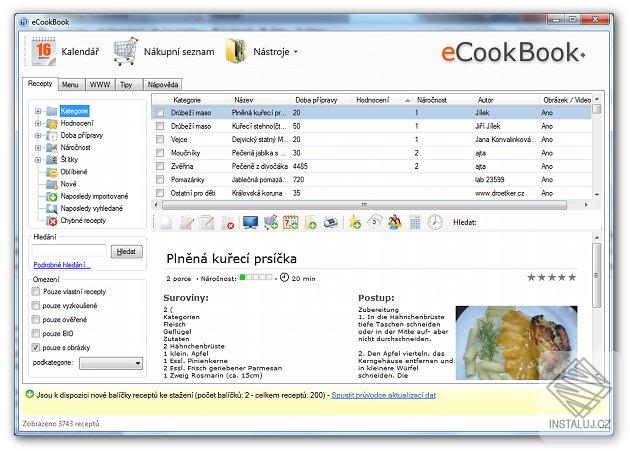The width and height of the screenshot is (630, 451).
Task: Click the horizontal scrollbar of recipe list
Action: click(364, 205)
